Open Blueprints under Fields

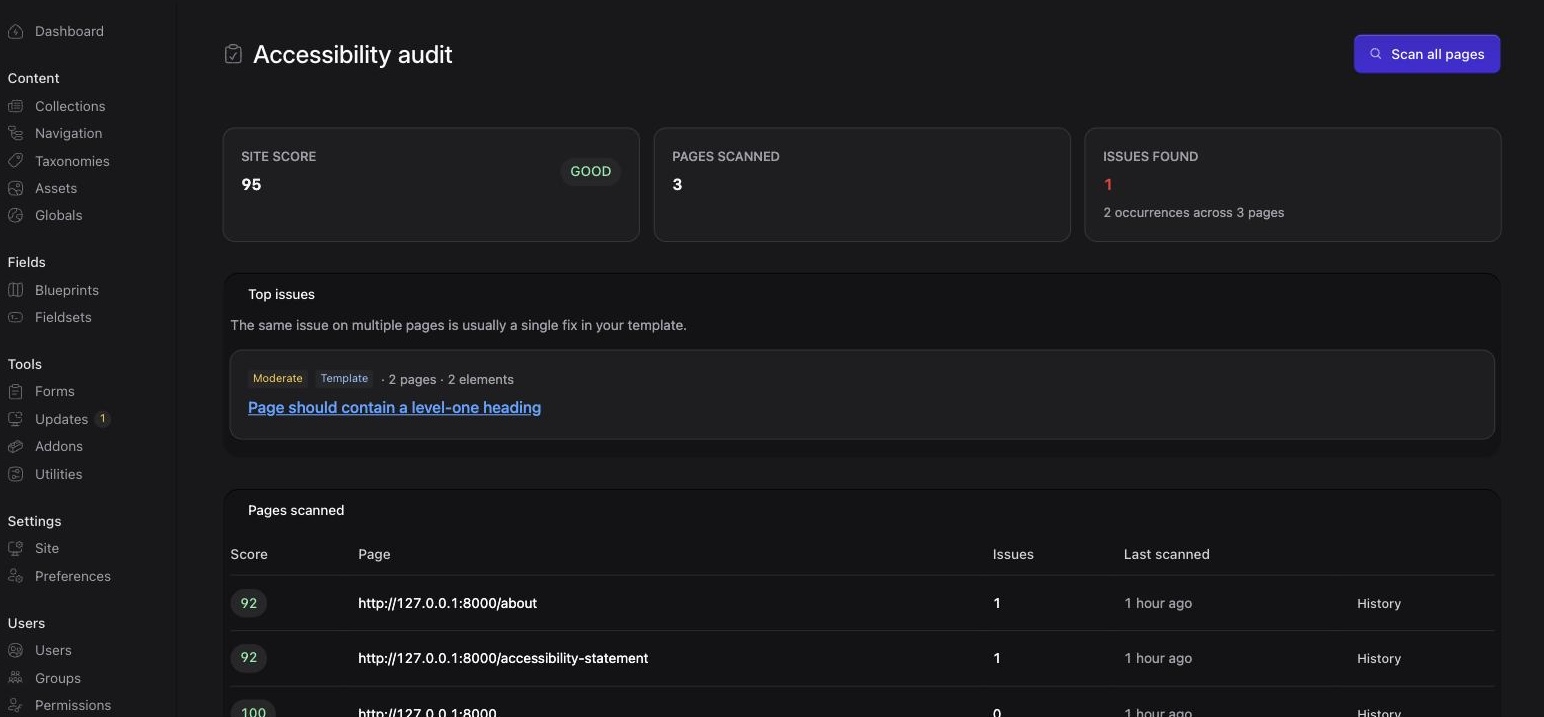pos(67,290)
